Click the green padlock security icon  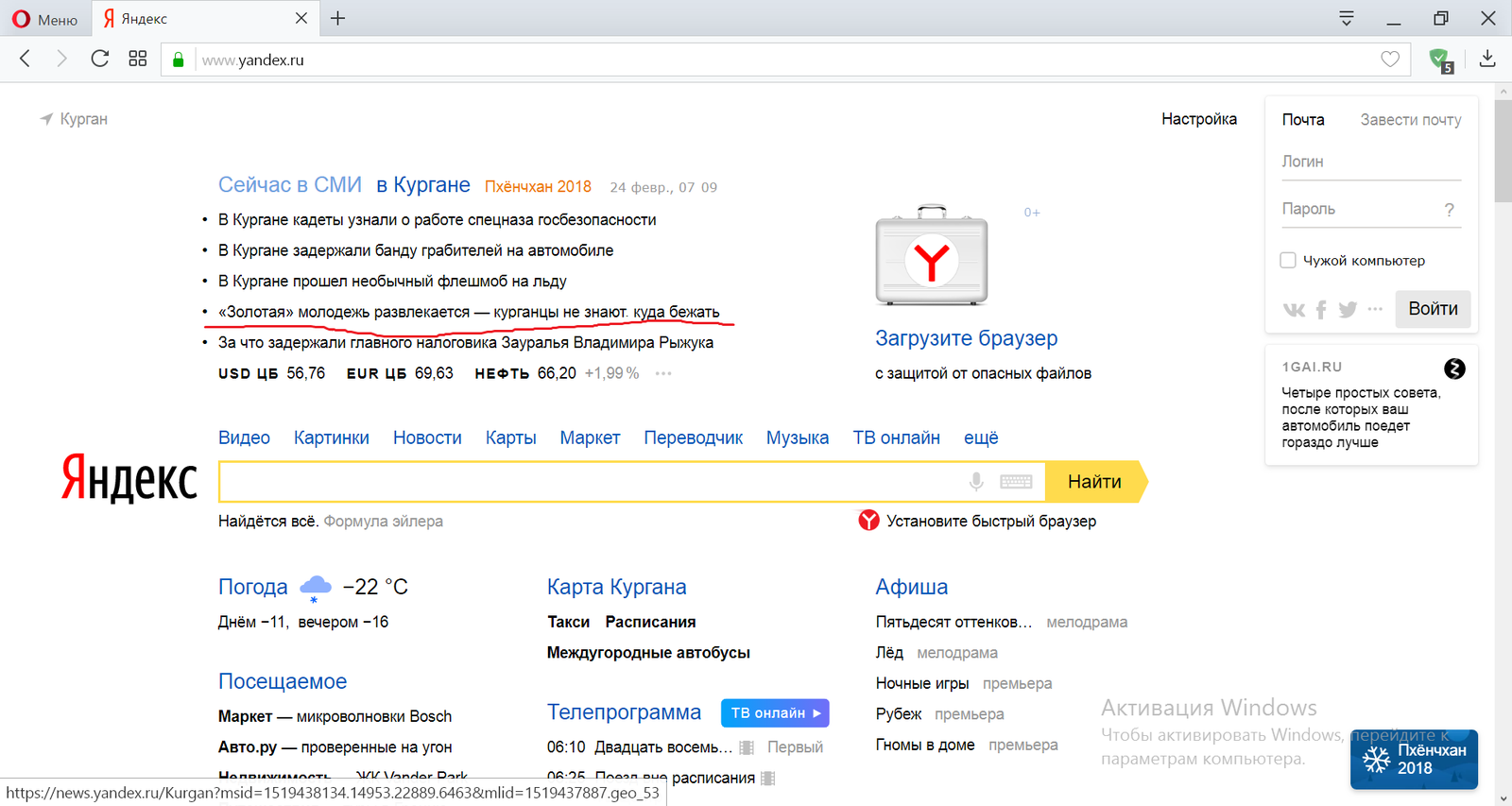[x=178, y=60]
